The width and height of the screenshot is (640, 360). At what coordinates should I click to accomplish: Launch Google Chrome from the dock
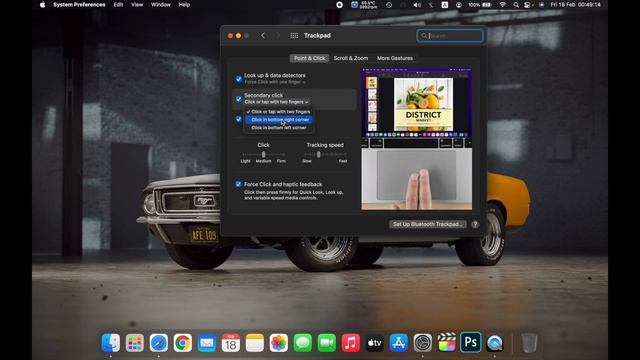[182, 343]
